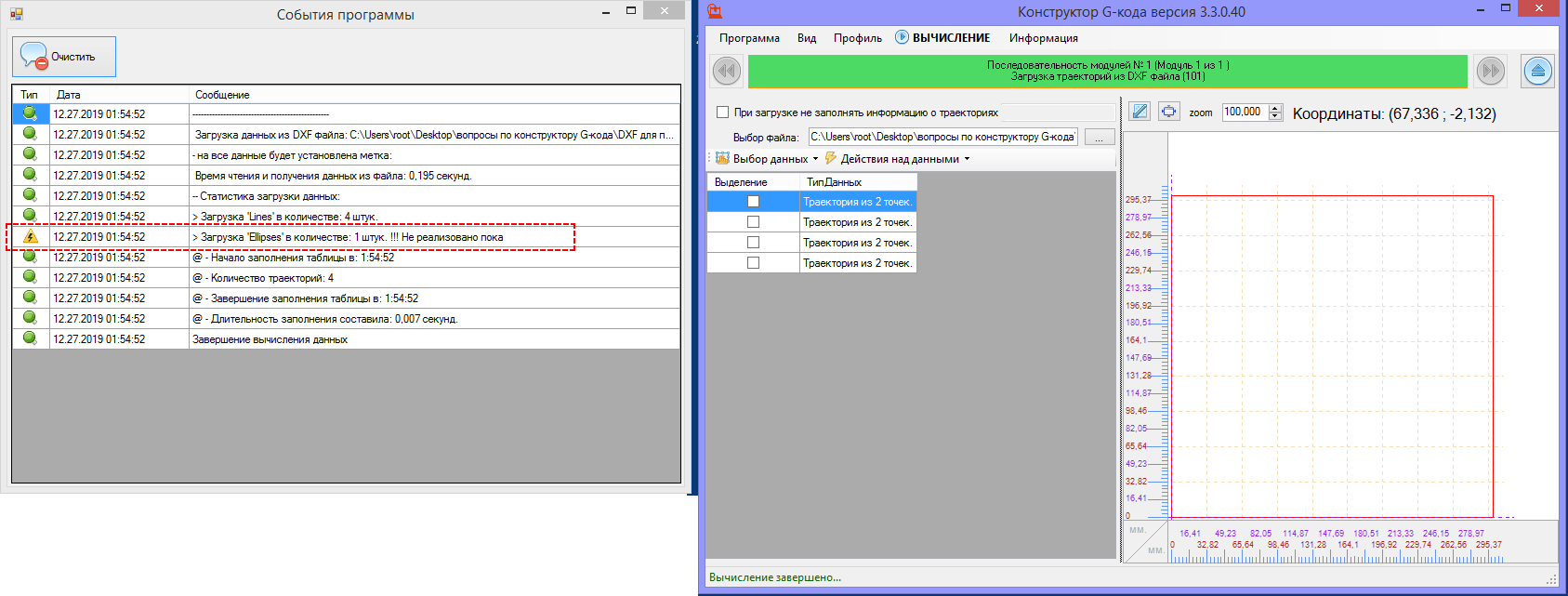This screenshot has height=596, width=1568.
Task: Select the 'Загрузка данных из DXF файла' message
Action: [435, 135]
